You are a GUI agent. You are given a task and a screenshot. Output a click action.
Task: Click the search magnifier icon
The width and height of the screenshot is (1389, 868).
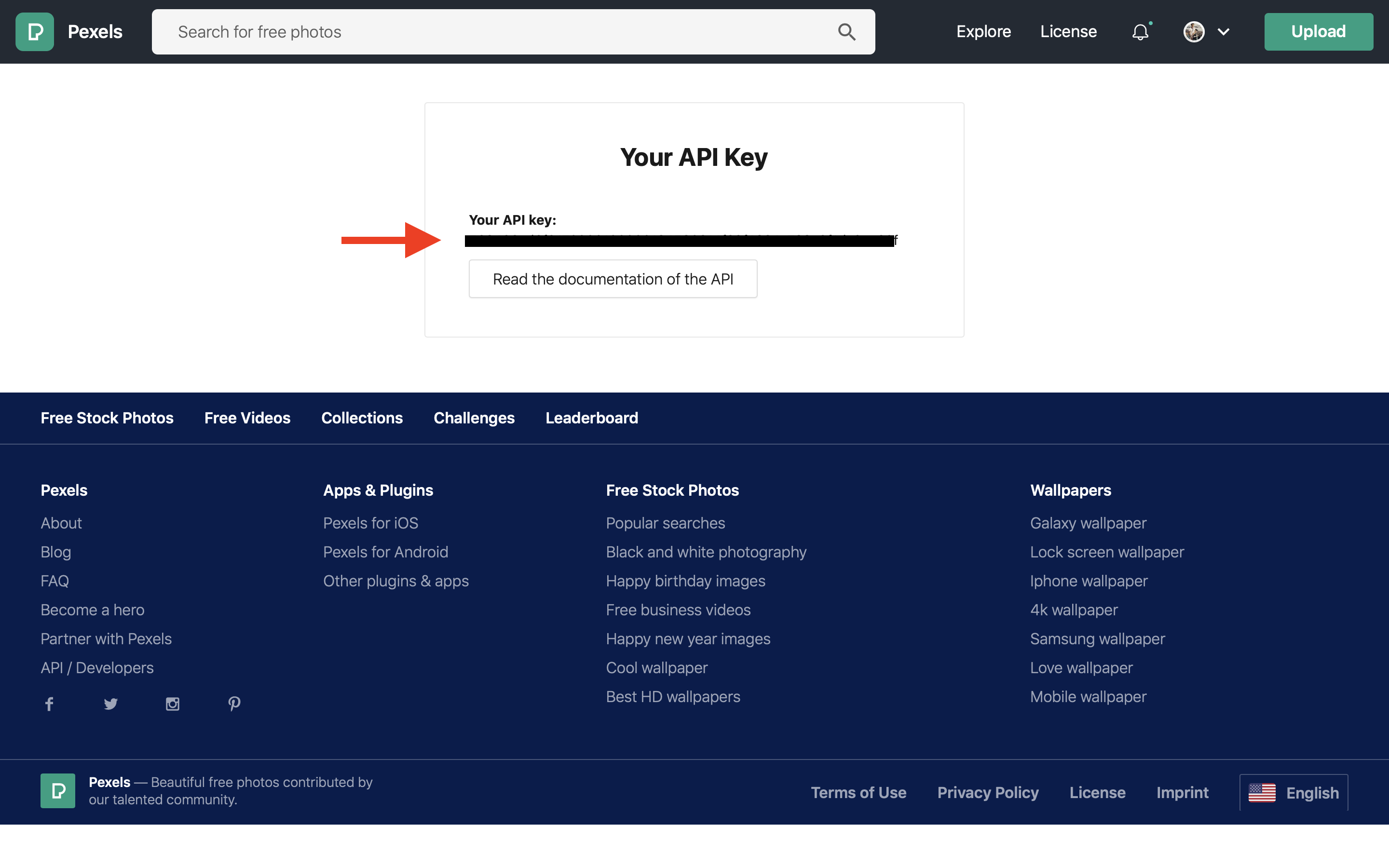point(846,31)
